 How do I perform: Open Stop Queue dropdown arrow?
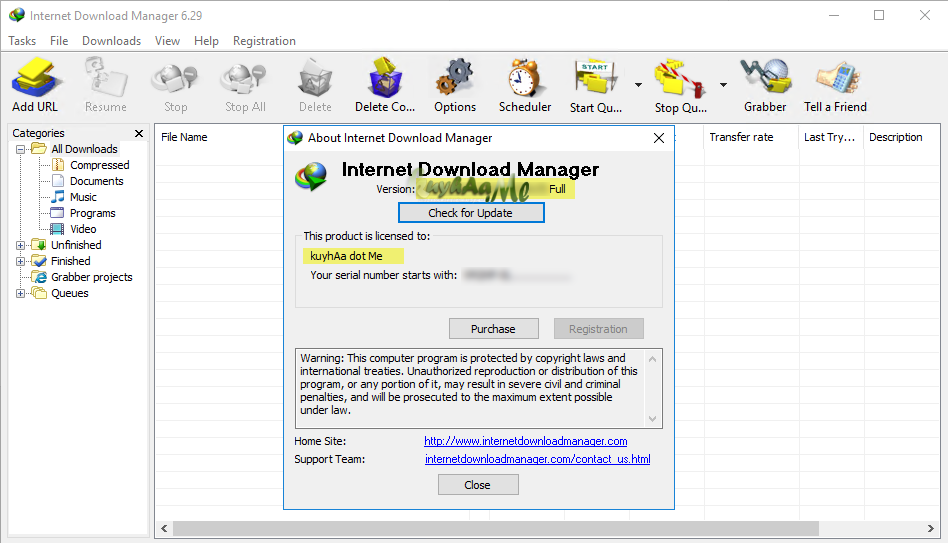(x=723, y=85)
